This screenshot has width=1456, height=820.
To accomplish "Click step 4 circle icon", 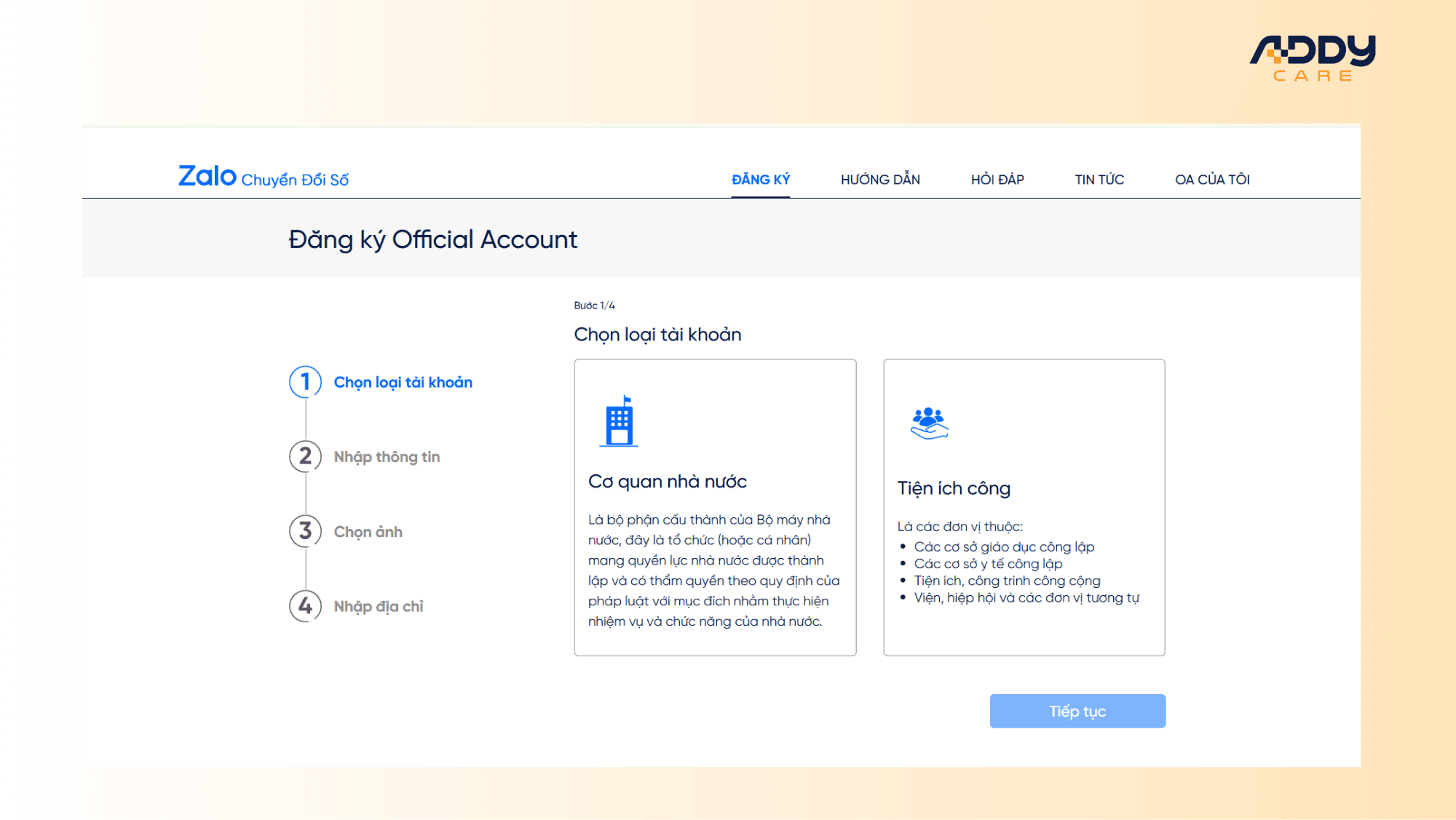I will tap(305, 606).
